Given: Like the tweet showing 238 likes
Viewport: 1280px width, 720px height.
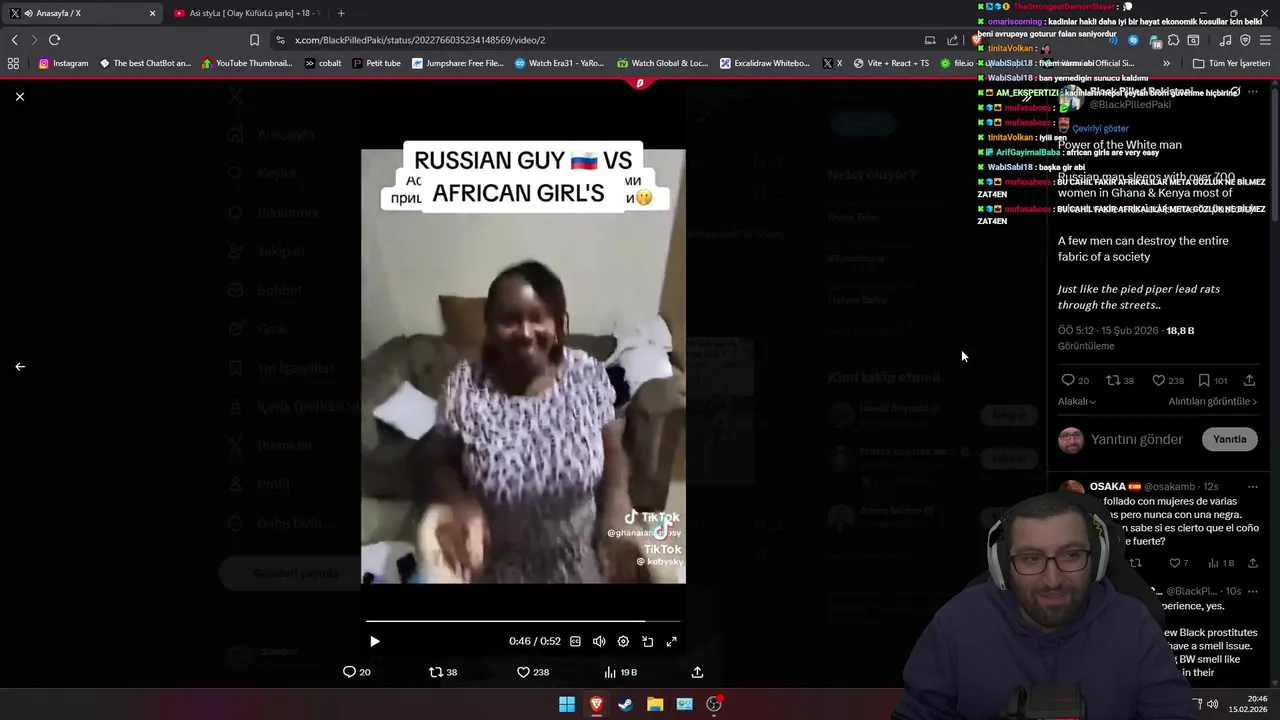Looking at the screenshot, I should click(1167, 381).
